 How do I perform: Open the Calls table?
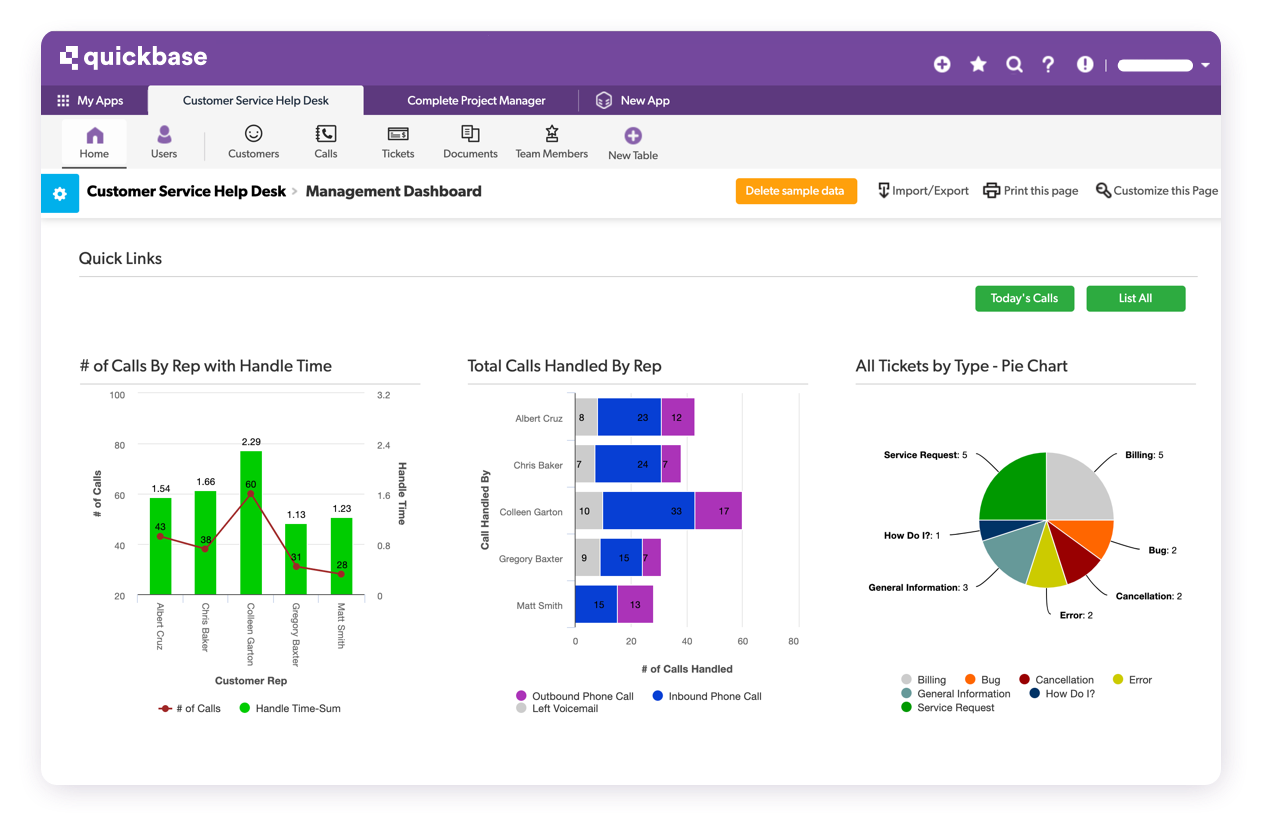pos(325,142)
